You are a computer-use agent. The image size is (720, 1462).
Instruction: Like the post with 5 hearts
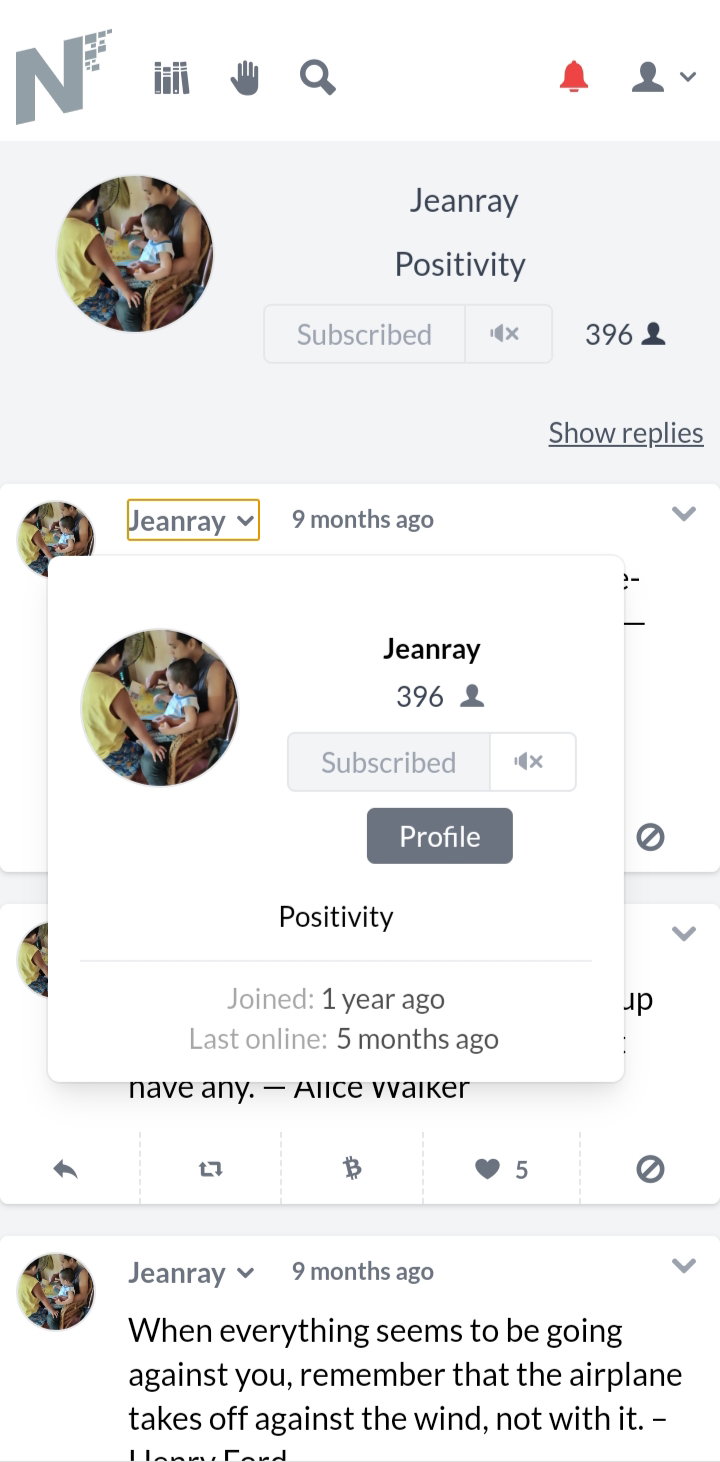(x=502, y=1169)
